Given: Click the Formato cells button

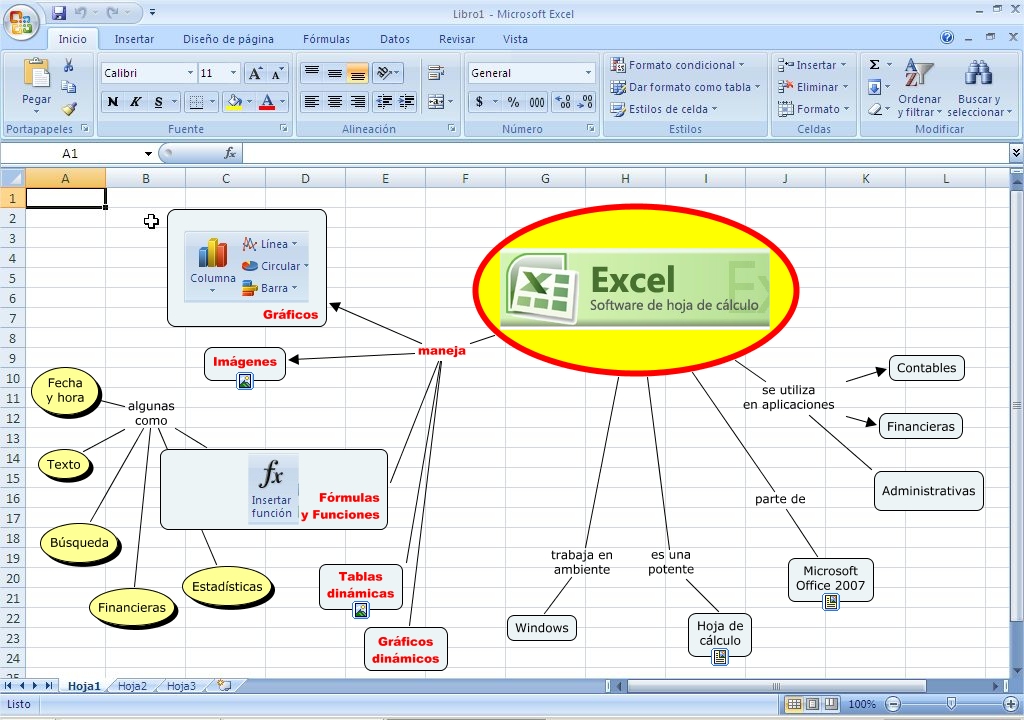Looking at the screenshot, I should tap(813, 109).
